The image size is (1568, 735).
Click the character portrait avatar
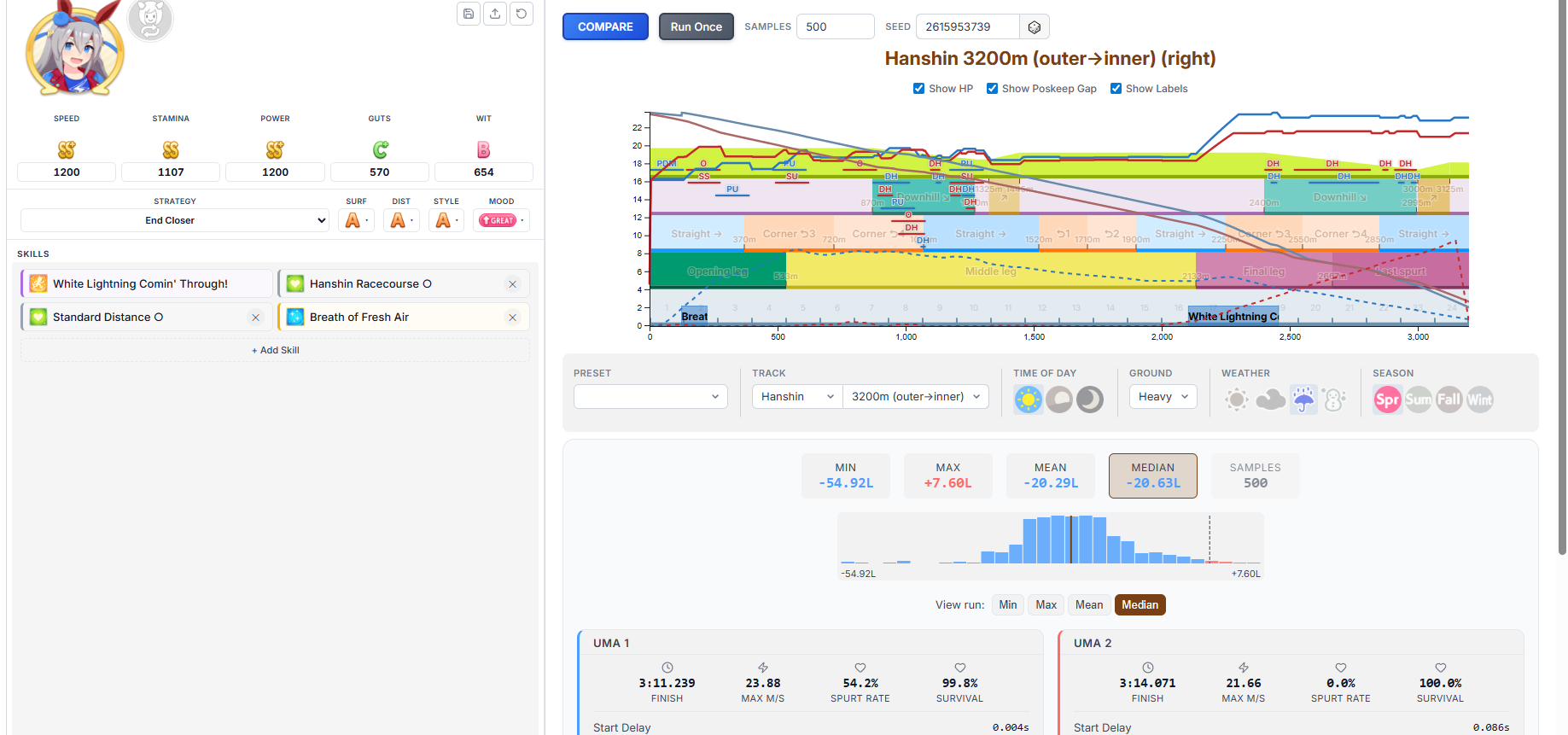point(75,50)
